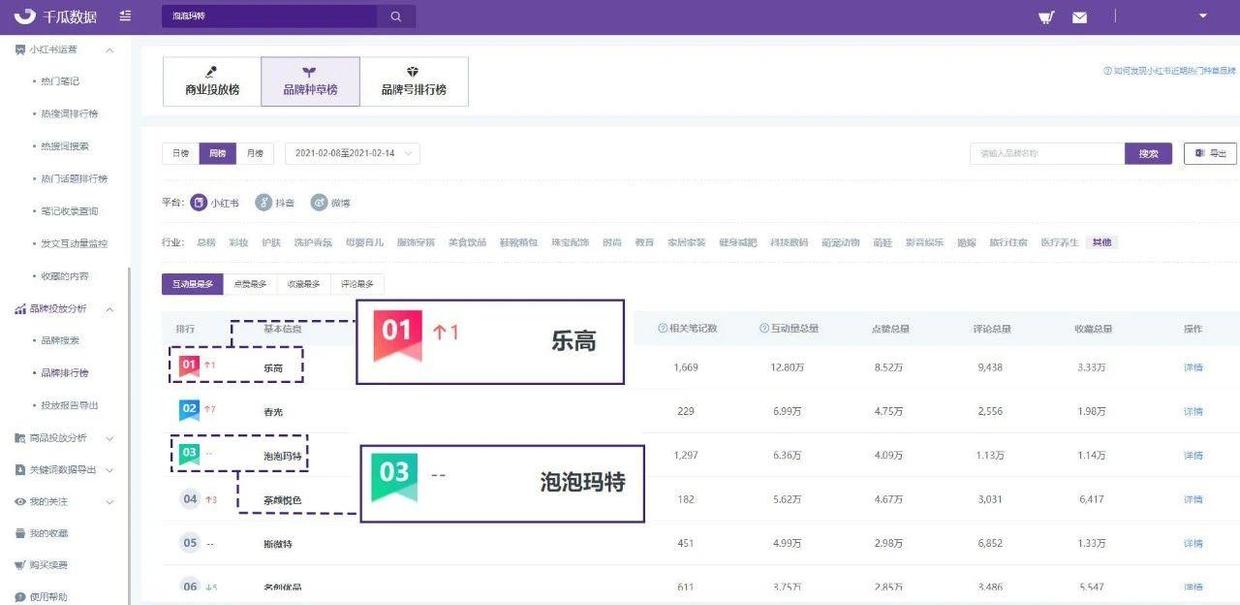Click the purple 搜索 button
Image resolution: width=1240 pixels, height=605 pixels.
point(1148,153)
